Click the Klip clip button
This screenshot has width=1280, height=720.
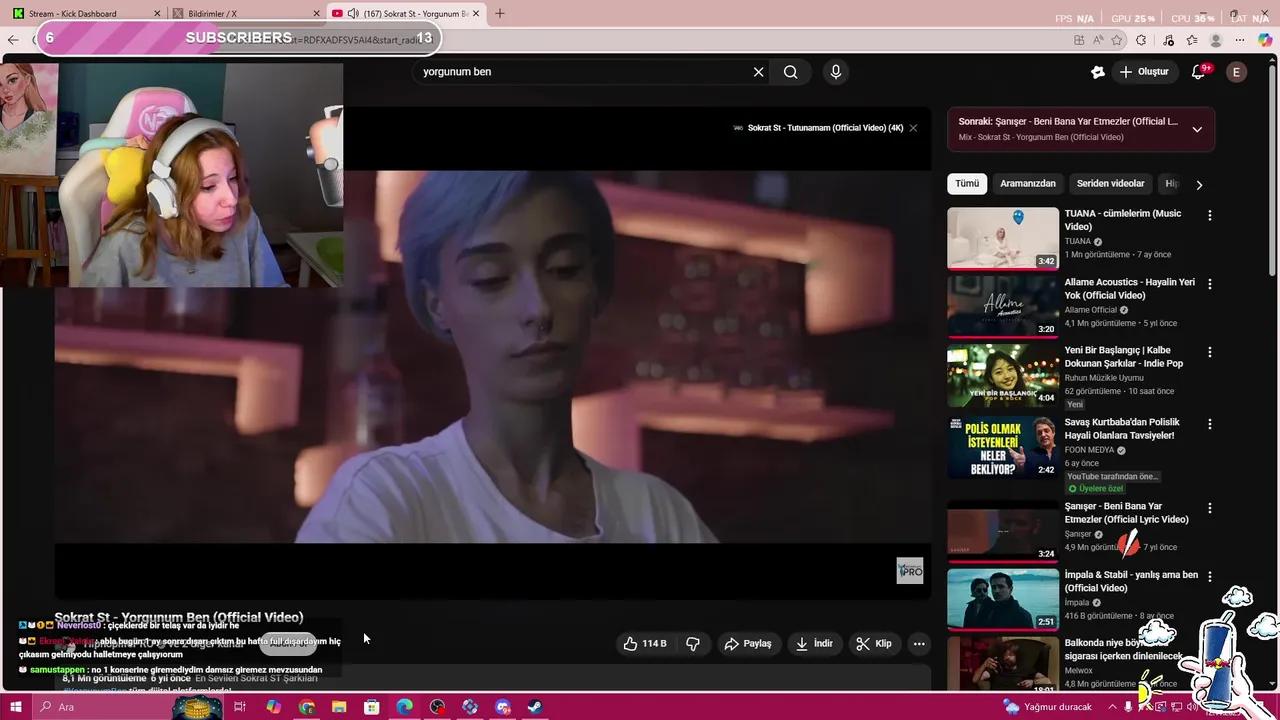click(874, 644)
